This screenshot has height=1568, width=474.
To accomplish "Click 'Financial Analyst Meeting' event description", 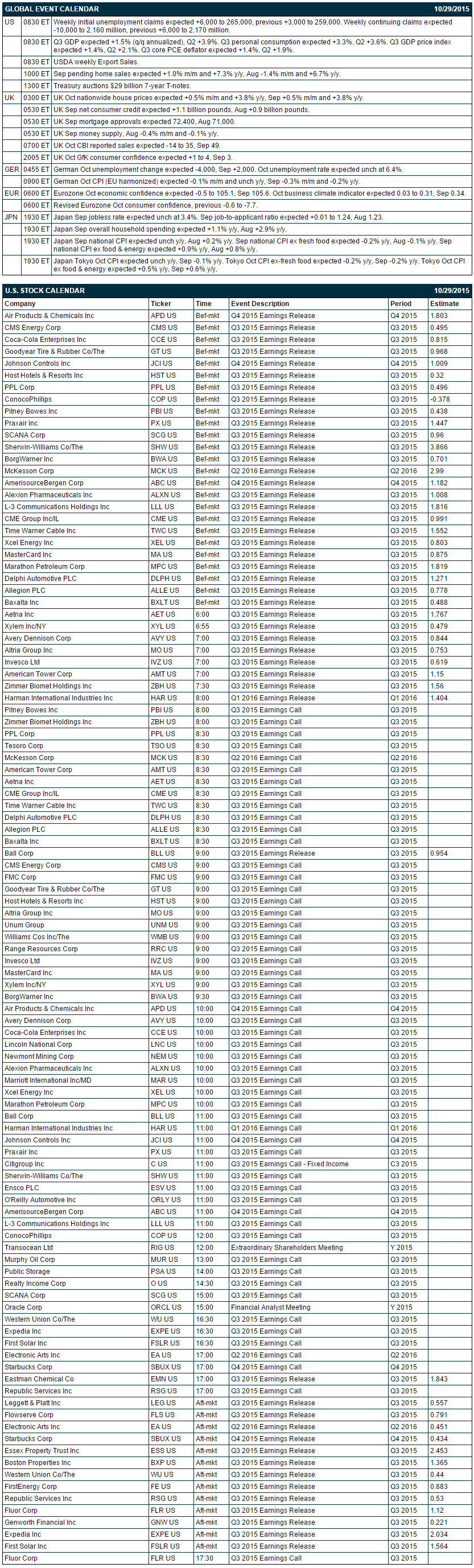I will point(271,1307).
